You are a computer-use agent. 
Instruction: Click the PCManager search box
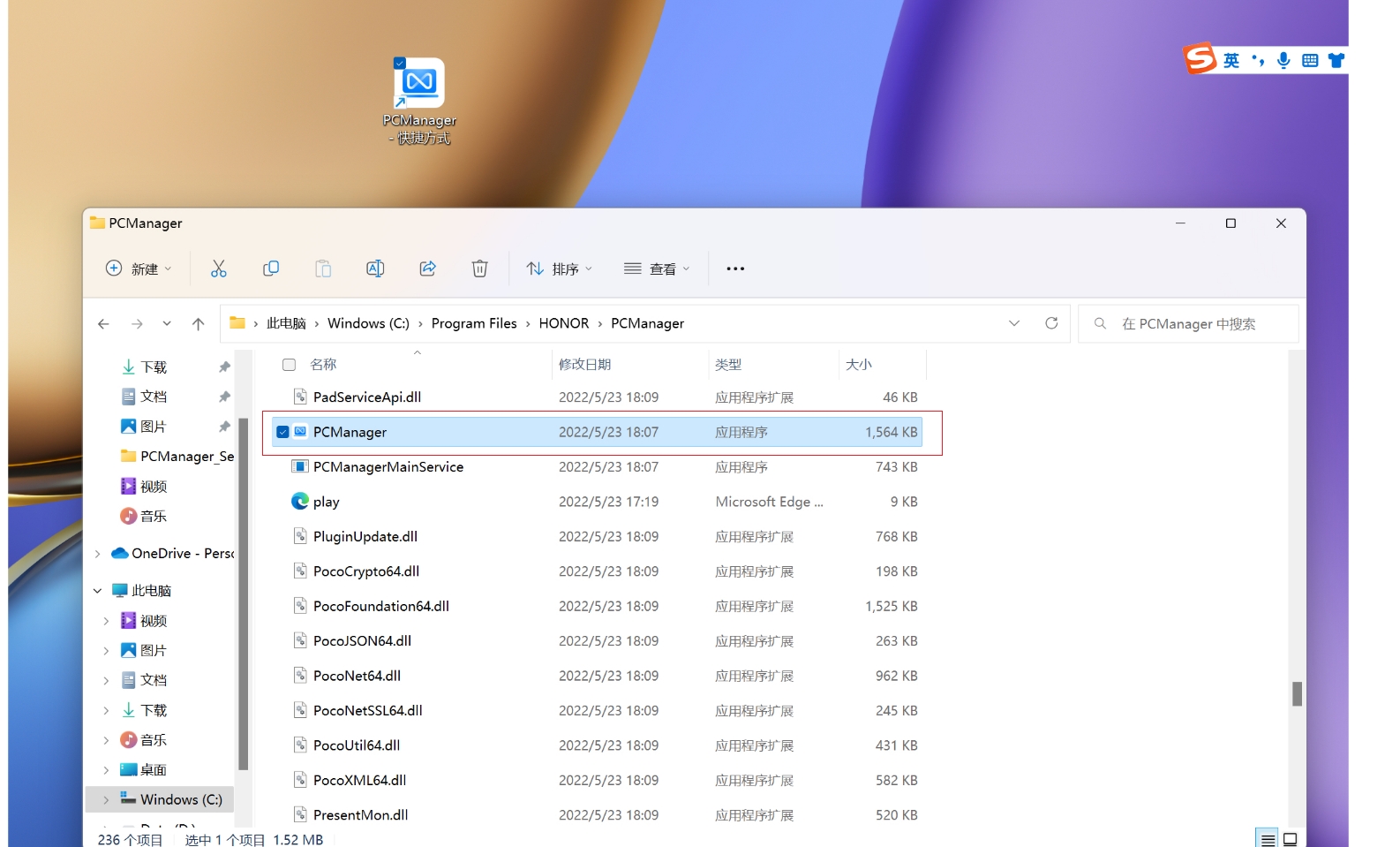tap(1188, 324)
